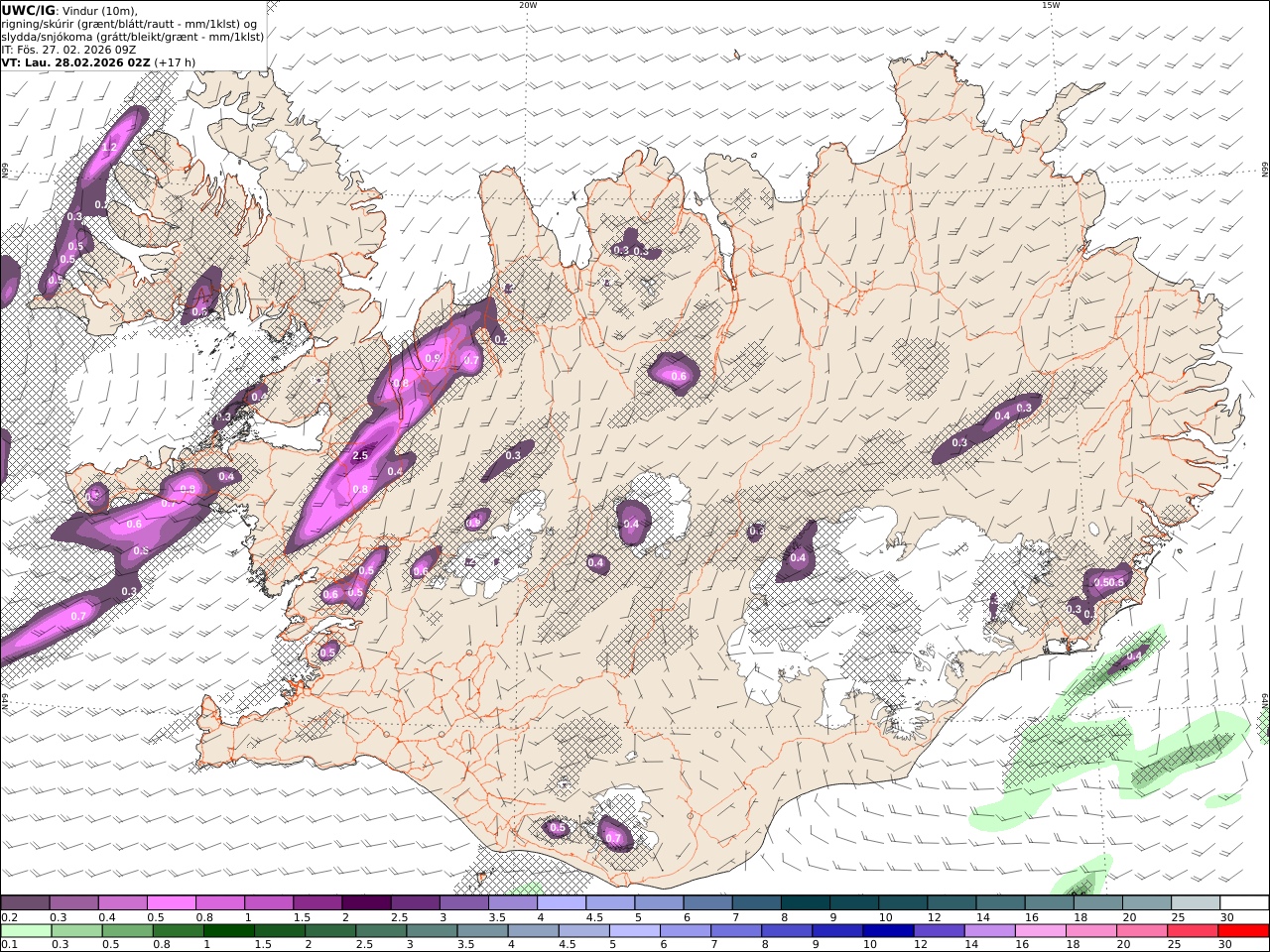Click the '20W' longitude label
Image resolution: width=1270 pixels, height=952 pixels.
528,5
